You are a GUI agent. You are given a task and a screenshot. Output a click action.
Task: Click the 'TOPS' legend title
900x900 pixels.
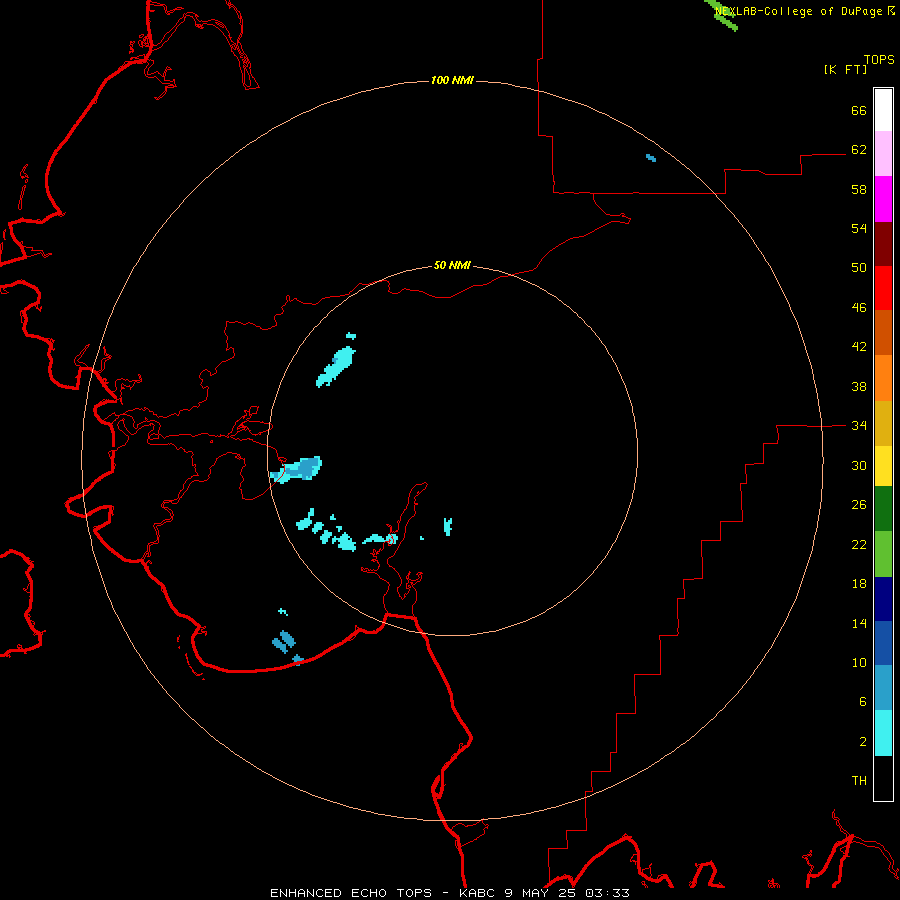(x=879, y=59)
